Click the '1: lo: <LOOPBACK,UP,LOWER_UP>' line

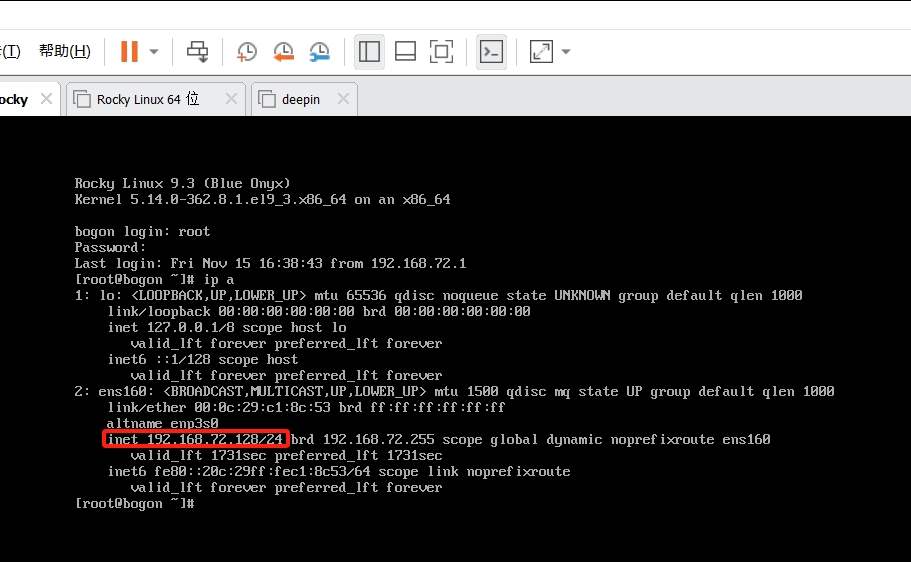coord(439,296)
